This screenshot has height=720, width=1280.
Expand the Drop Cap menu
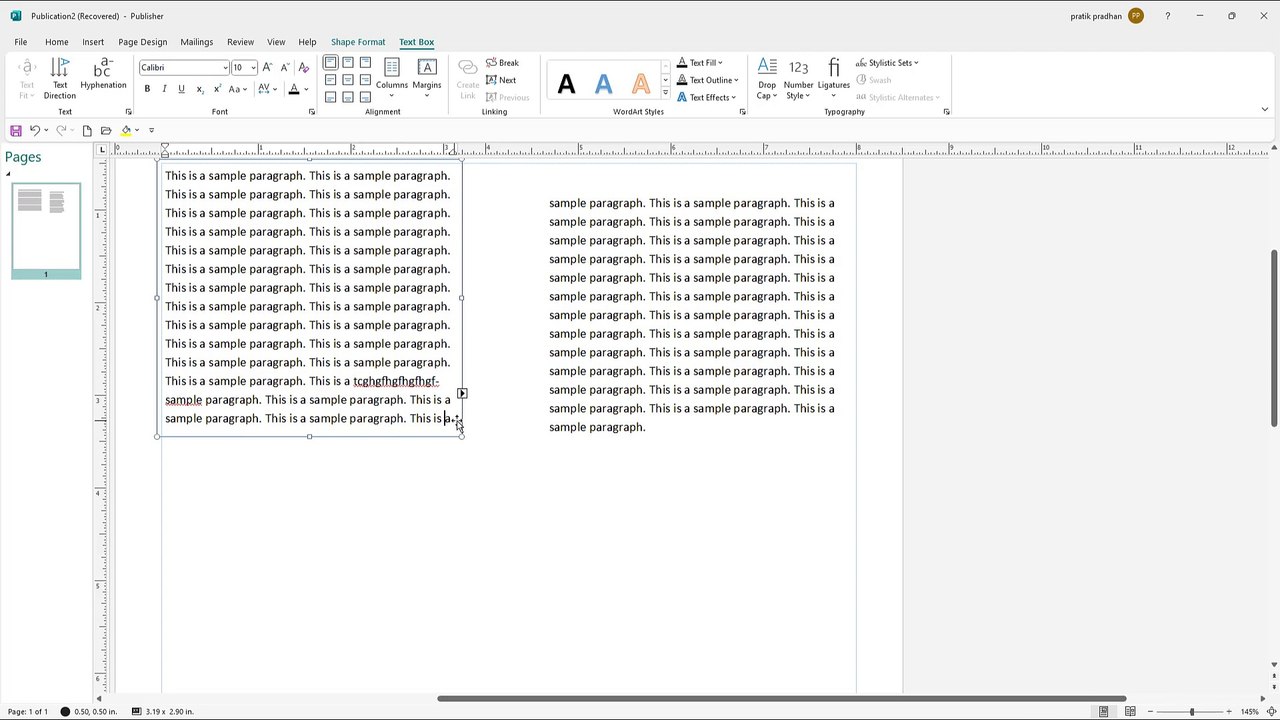767,79
